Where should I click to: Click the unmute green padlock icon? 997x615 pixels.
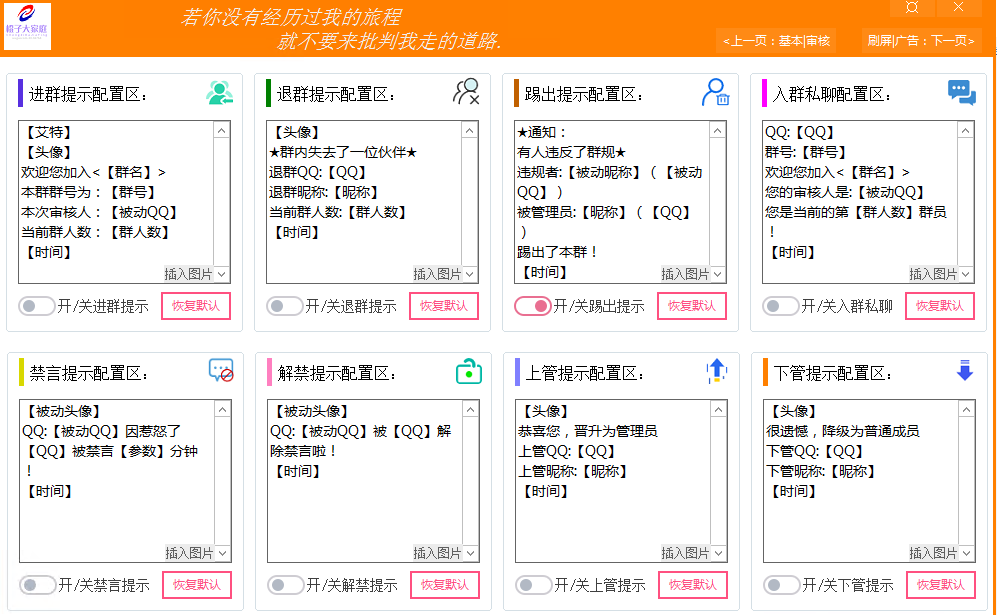point(468,371)
